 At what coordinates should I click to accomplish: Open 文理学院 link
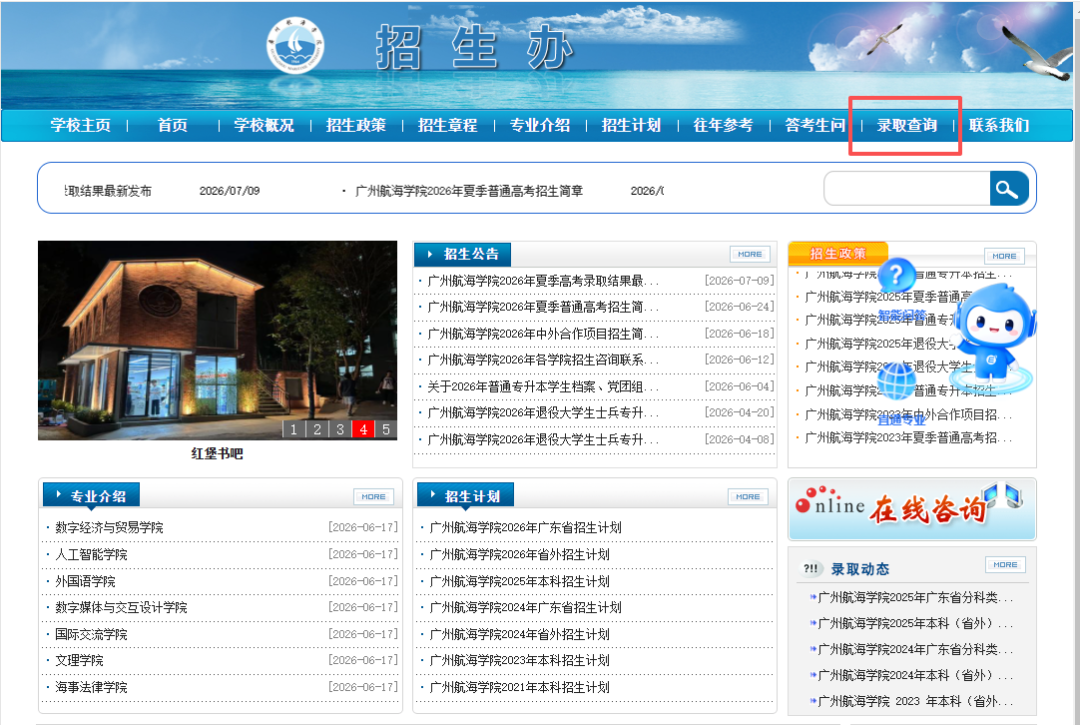[79, 660]
